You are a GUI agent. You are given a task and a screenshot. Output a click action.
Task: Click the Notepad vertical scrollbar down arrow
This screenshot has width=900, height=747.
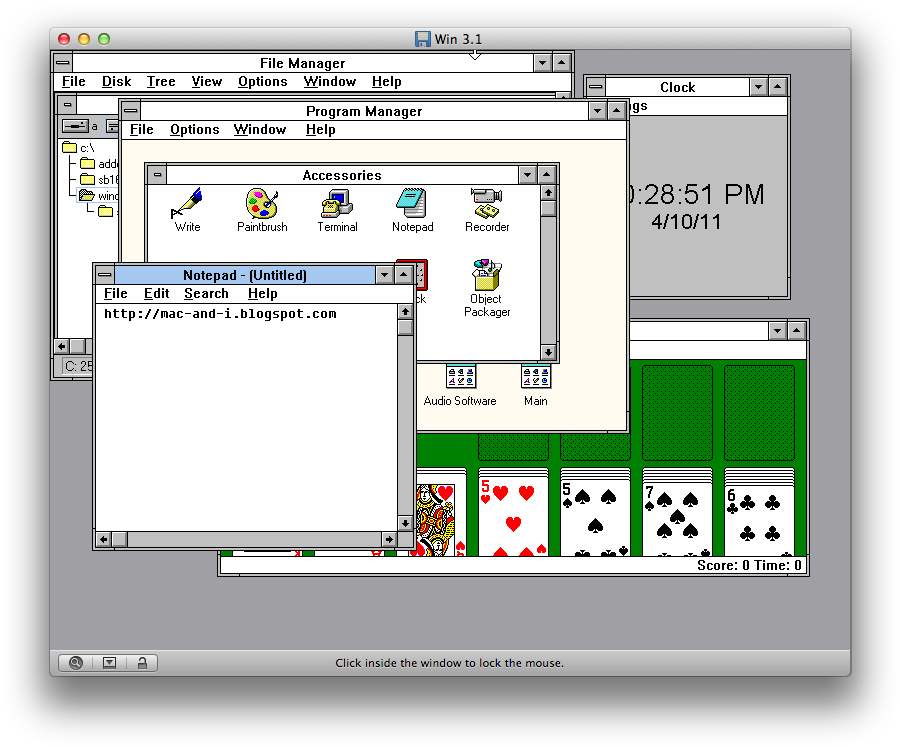point(405,523)
